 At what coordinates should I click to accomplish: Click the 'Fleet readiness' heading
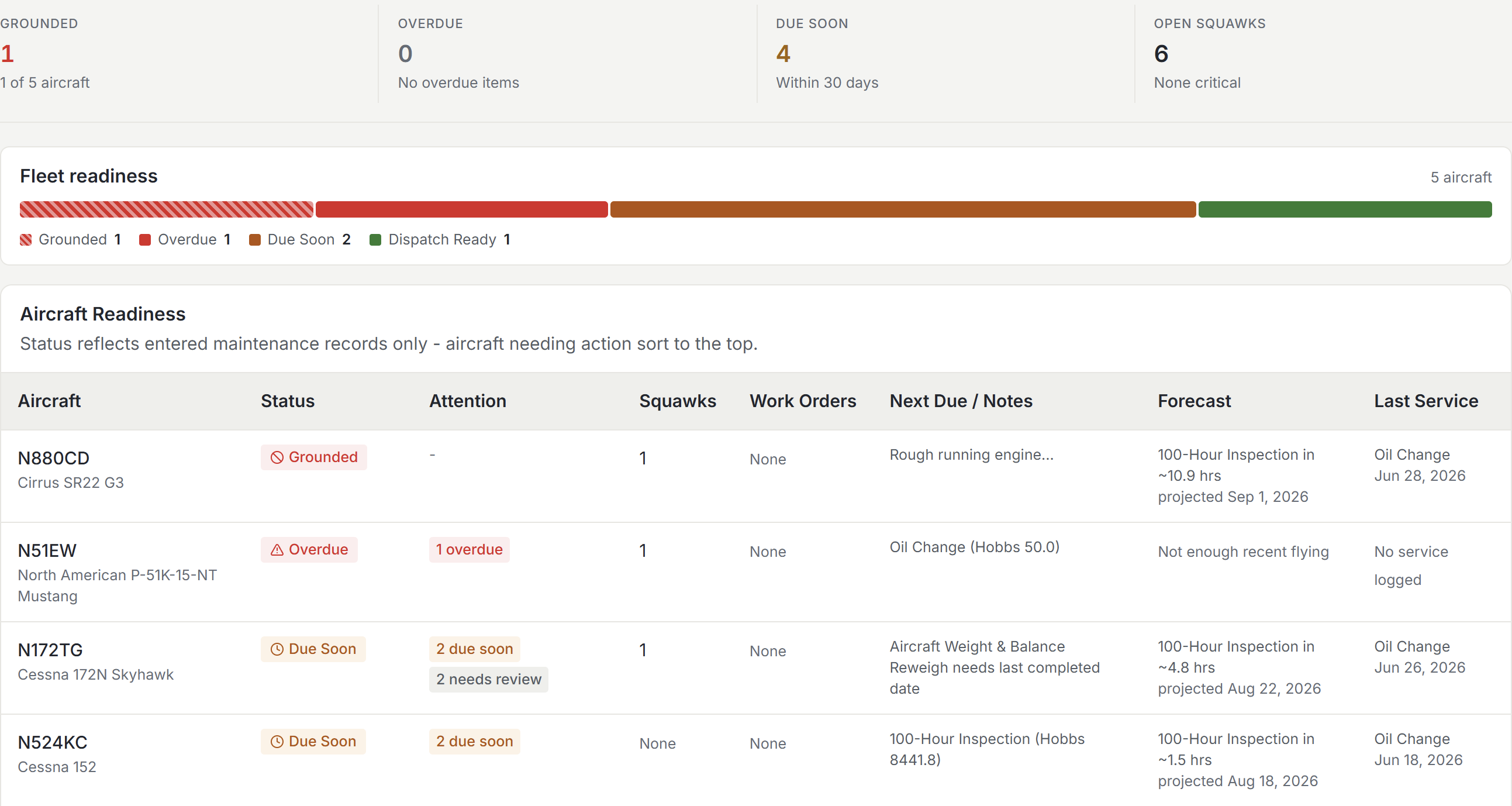pyautogui.click(x=89, y=176)
